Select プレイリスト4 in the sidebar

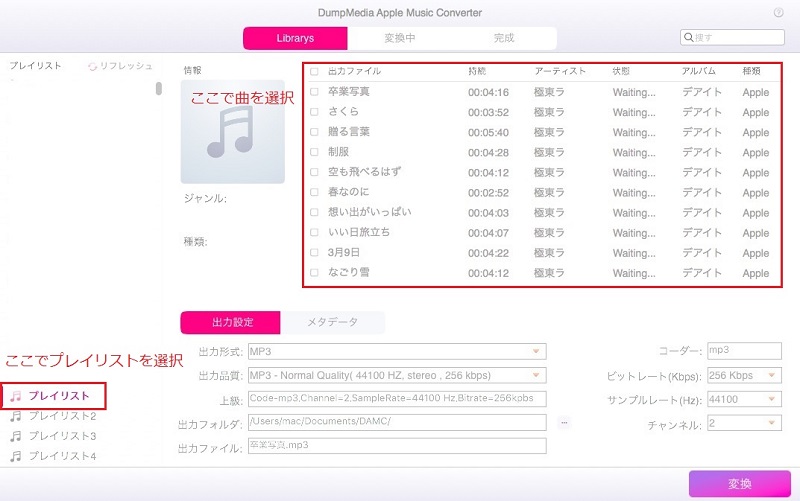(x=62, y=456)
